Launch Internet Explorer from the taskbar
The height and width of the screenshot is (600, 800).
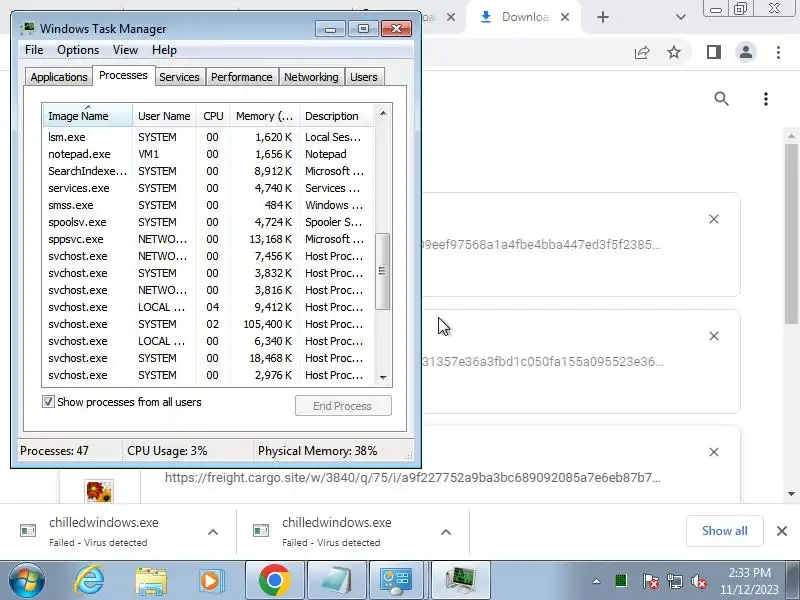[x=90, y=581]
